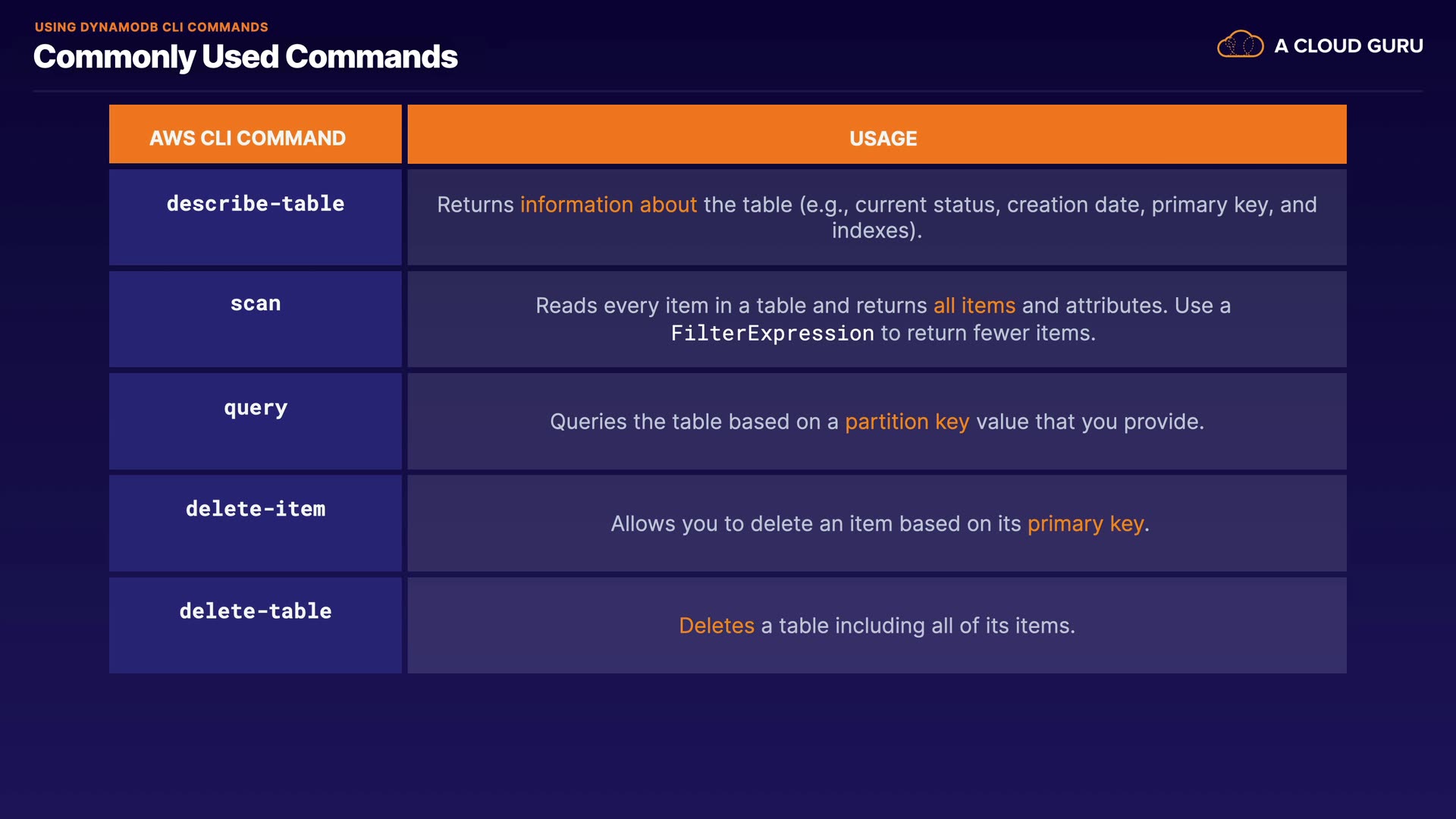This screenshot has width=1456, height=819.
Task: Click the highlighted 'all items' text
Action: point(974,306)
